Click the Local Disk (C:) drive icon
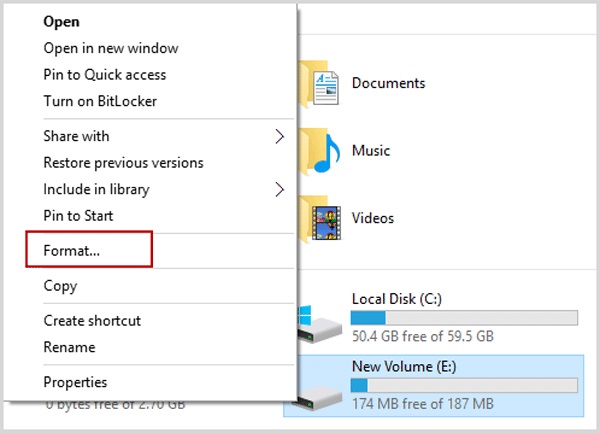The height and width of the screenshot is (433, 600). coord(319,318)
